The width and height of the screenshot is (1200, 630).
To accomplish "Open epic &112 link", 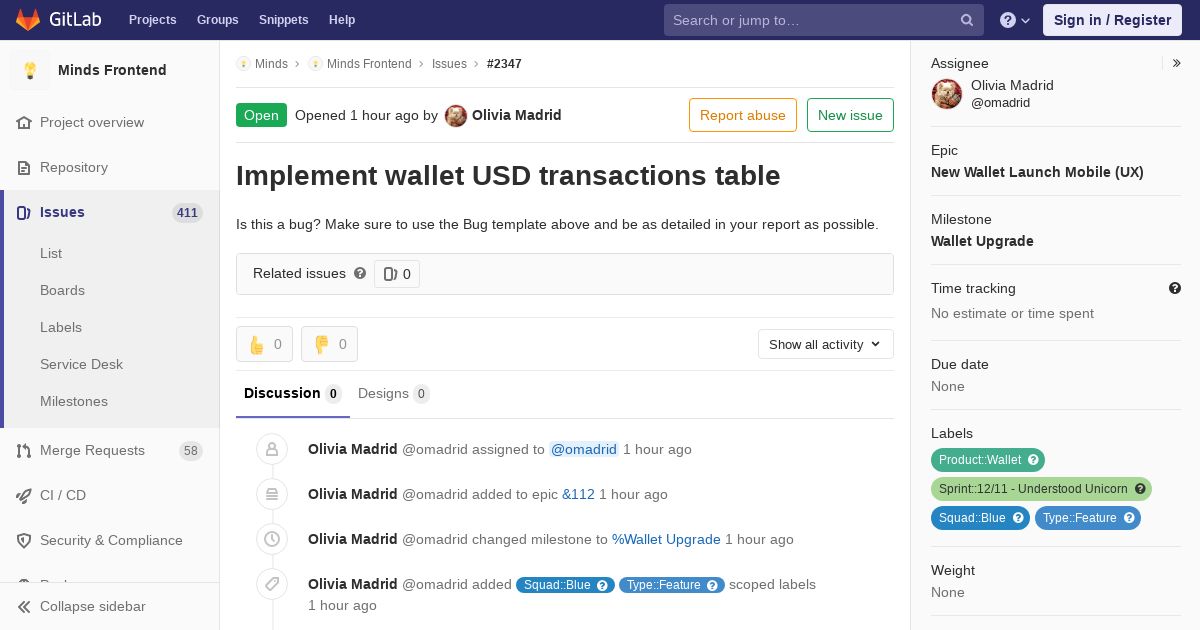I will 578,495.
